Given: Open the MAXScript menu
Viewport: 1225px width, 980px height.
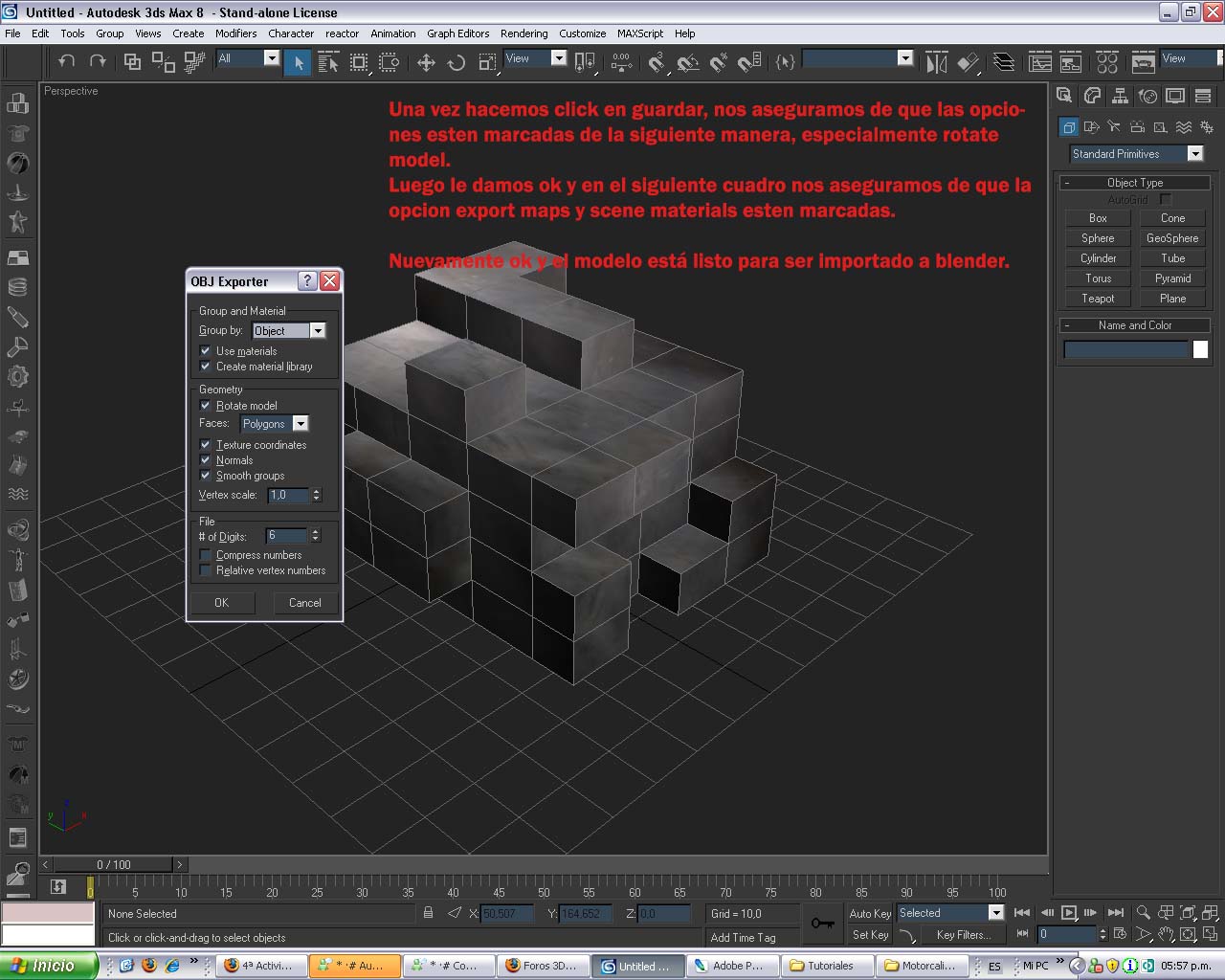Looking at the screenshot, I should click(639, 33).
